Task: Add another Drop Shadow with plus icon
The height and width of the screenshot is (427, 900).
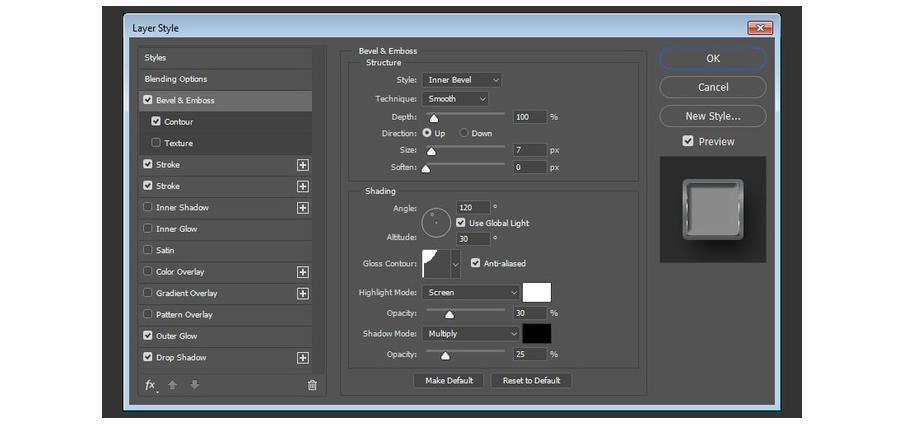Action: point(303,358)
